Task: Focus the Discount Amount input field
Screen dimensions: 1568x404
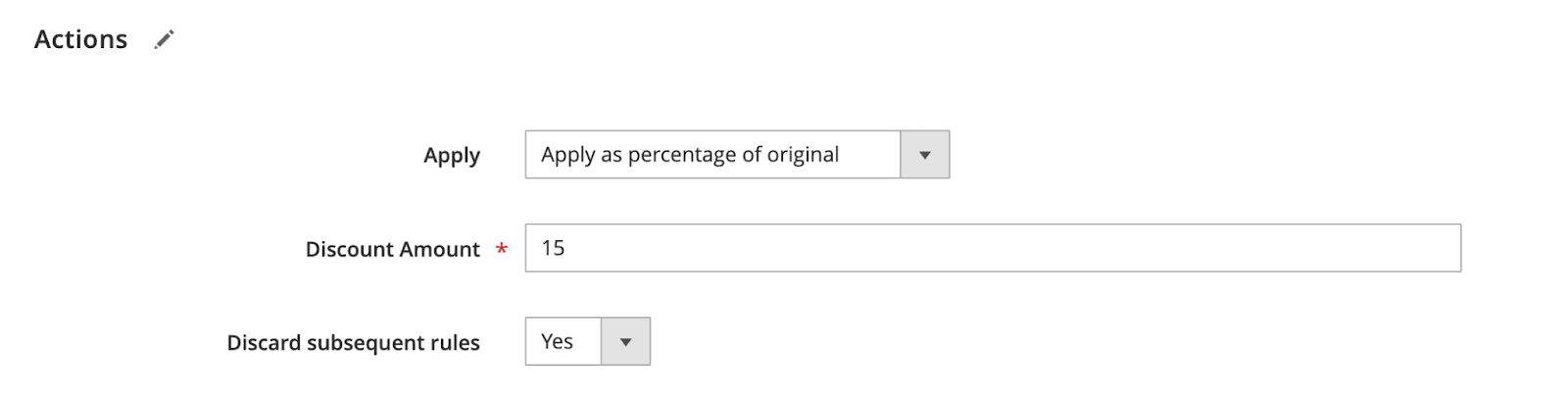Action: (992, 248)
